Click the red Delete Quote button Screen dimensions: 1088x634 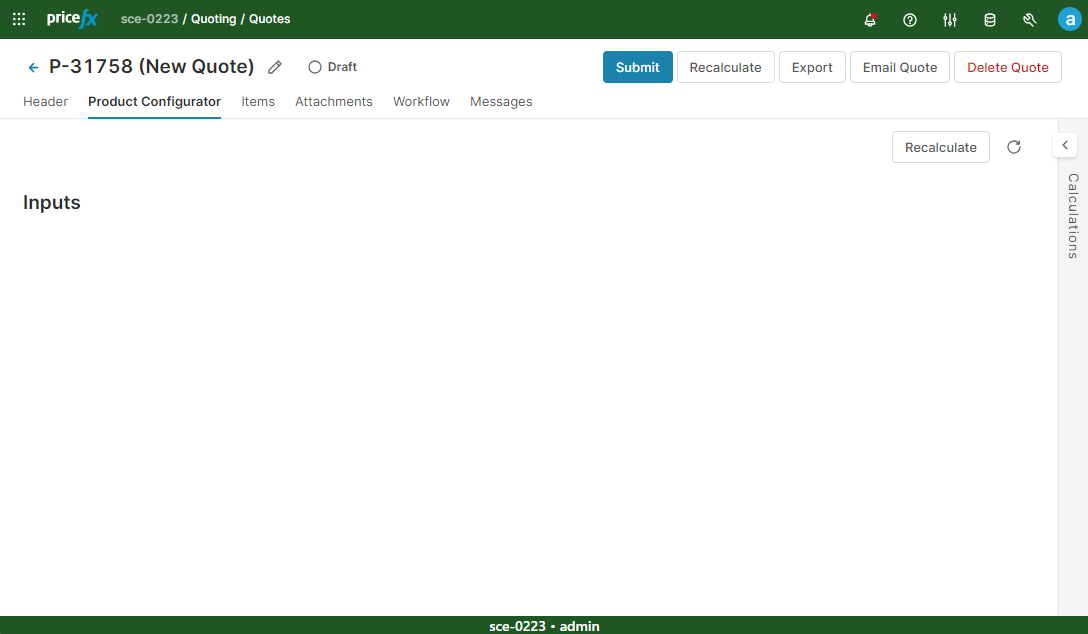click(1008, 67)
